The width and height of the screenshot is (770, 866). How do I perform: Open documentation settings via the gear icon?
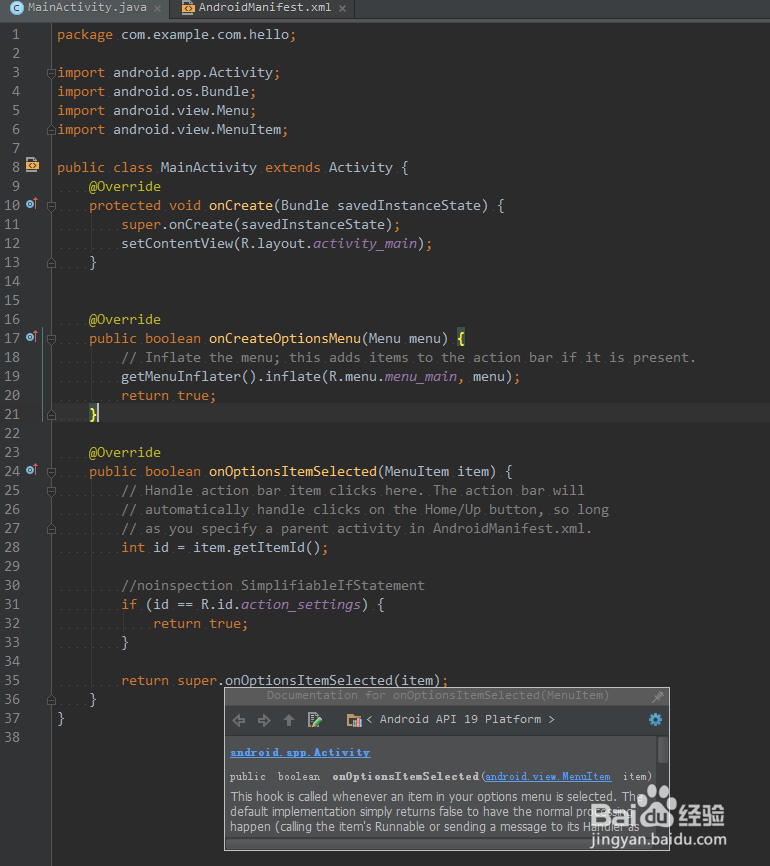point(655,720)
